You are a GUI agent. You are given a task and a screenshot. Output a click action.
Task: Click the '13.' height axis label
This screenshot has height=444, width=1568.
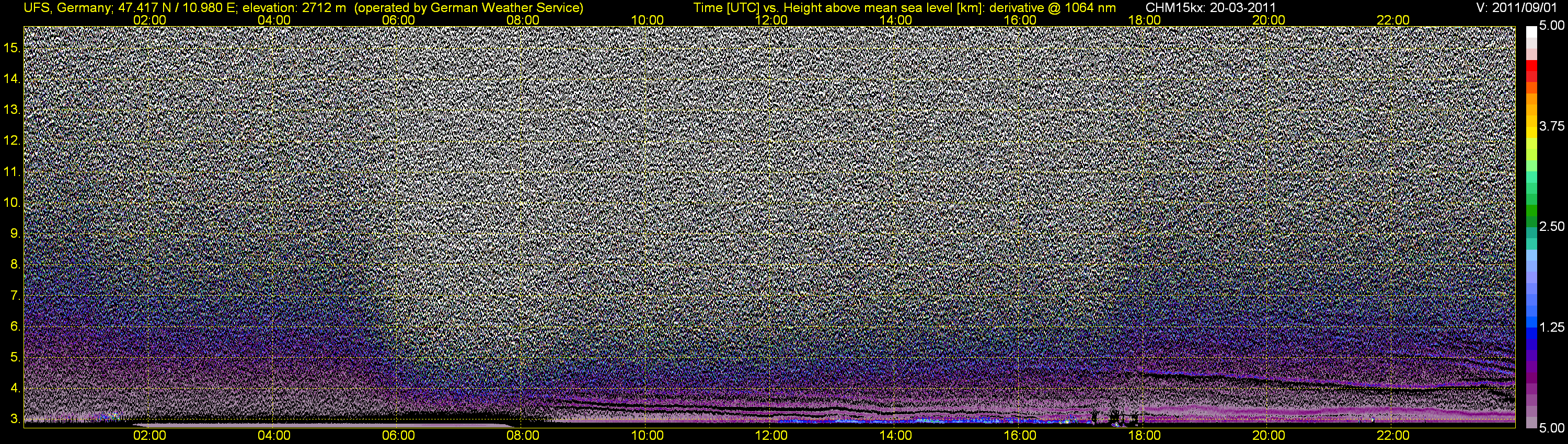coord(12,110)
